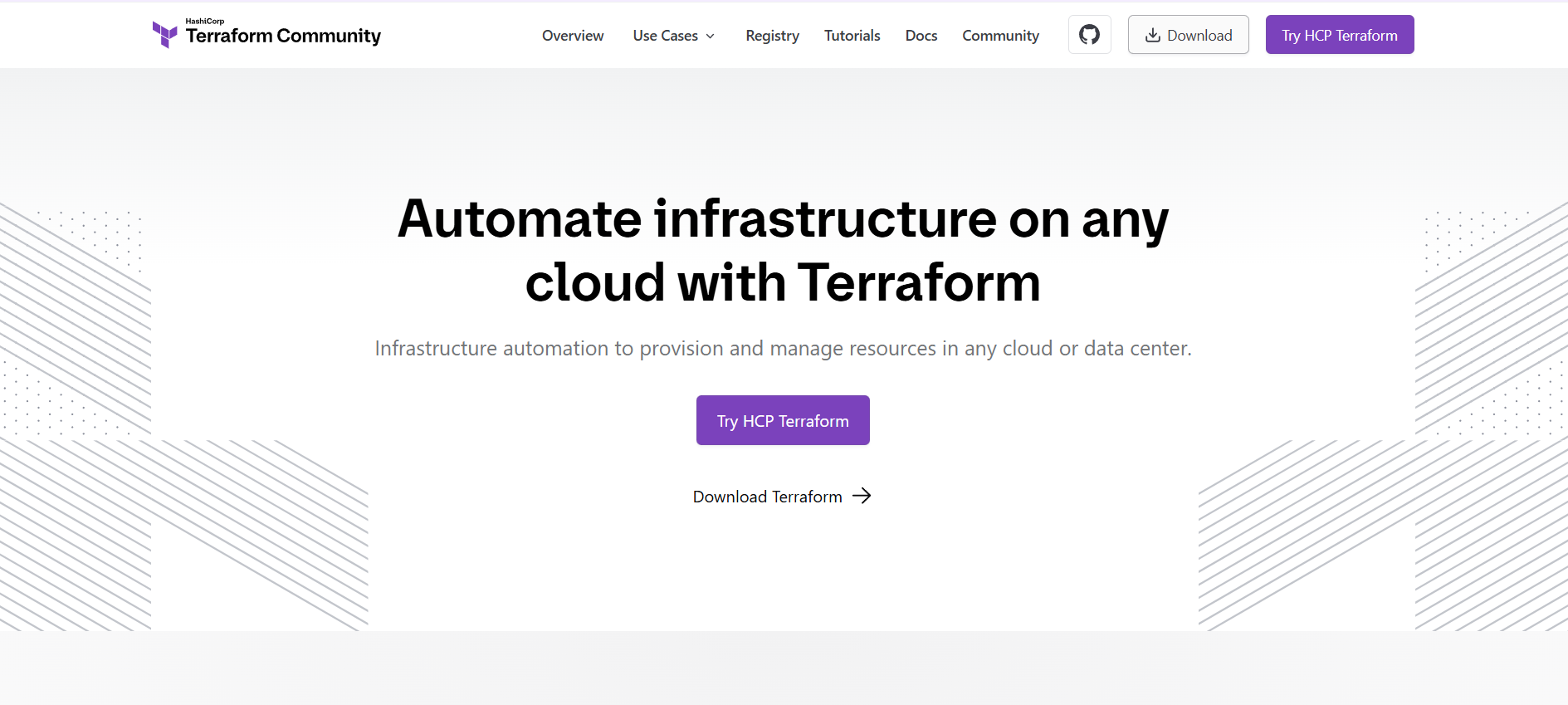Open the Registry nav link
Image resolution: width=1568 pixels, height=705 pixels.
pos(772,36)
